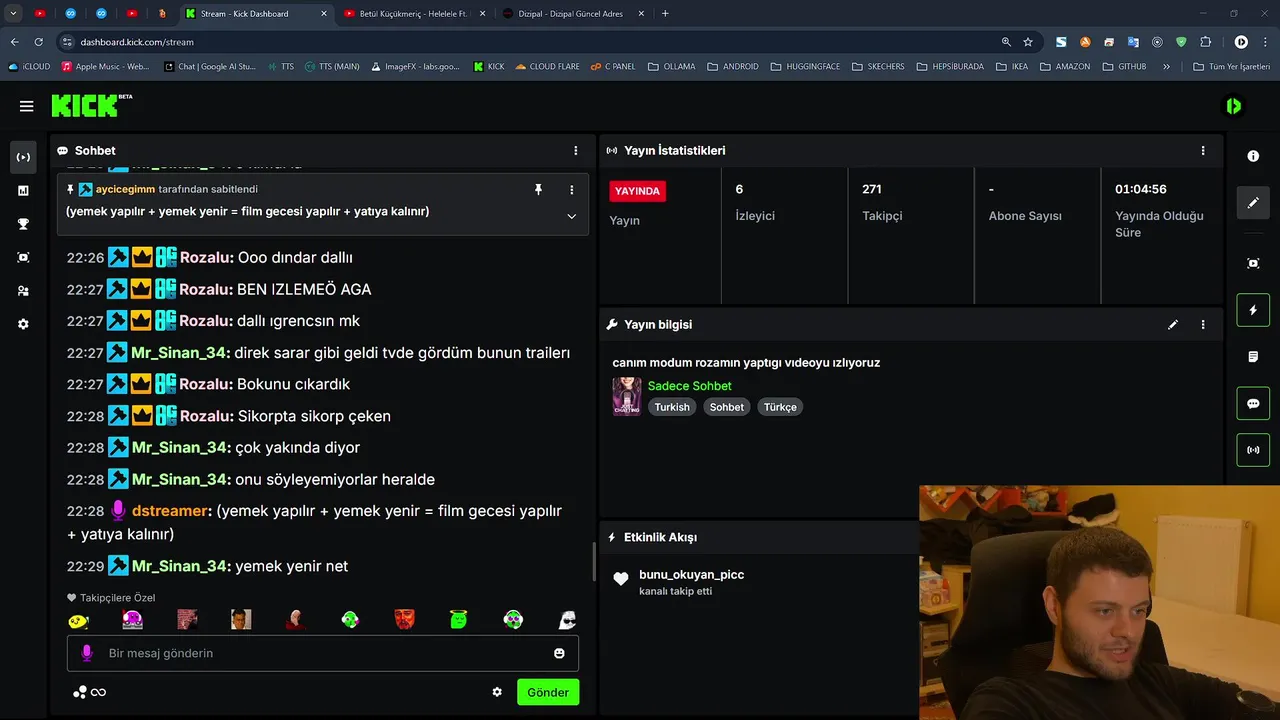Open the green profile avatar at top right
This screenshot has width=1280, height=720.
point(1234,106)
